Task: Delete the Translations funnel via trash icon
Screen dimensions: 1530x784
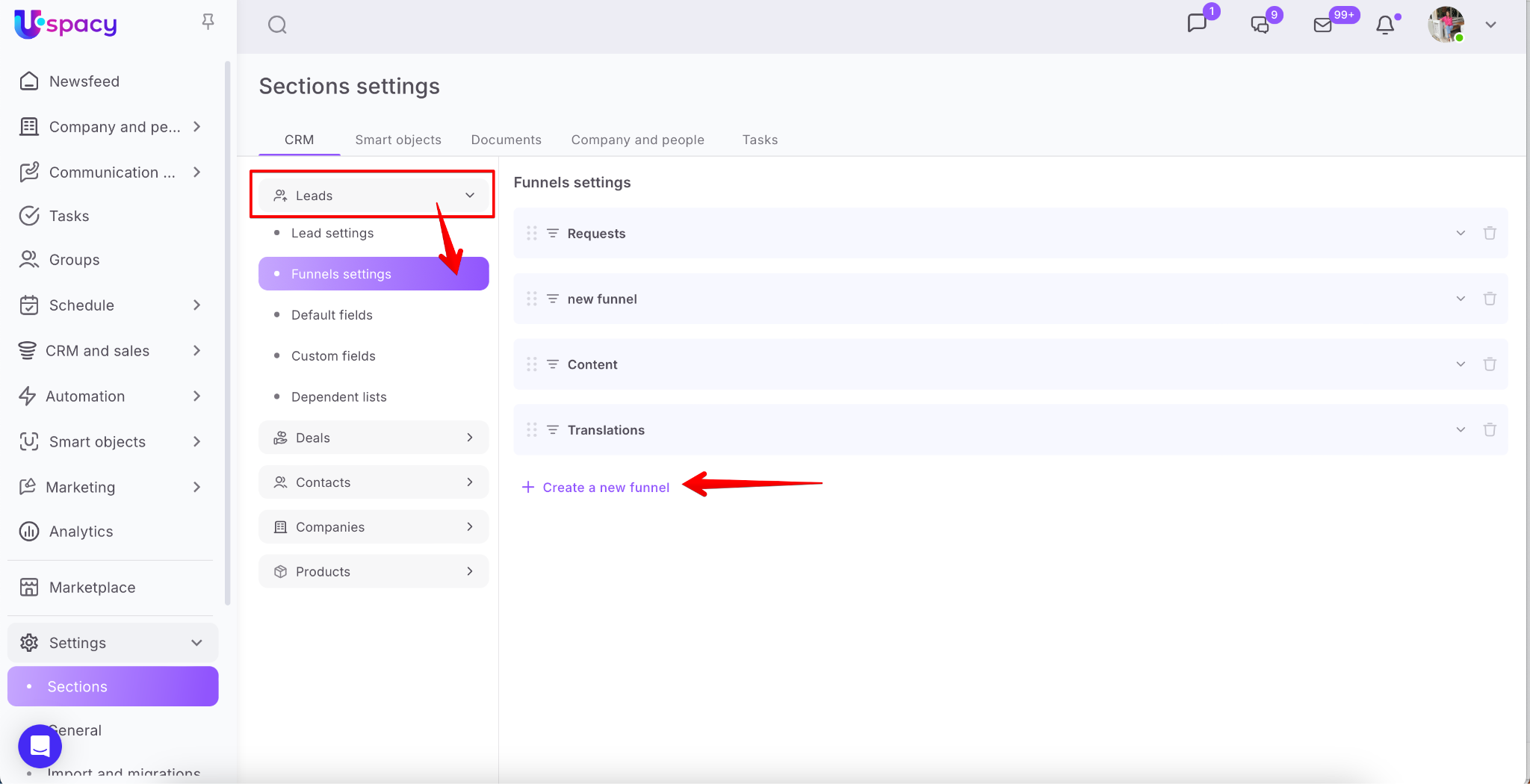Action: coord(1490,430)
